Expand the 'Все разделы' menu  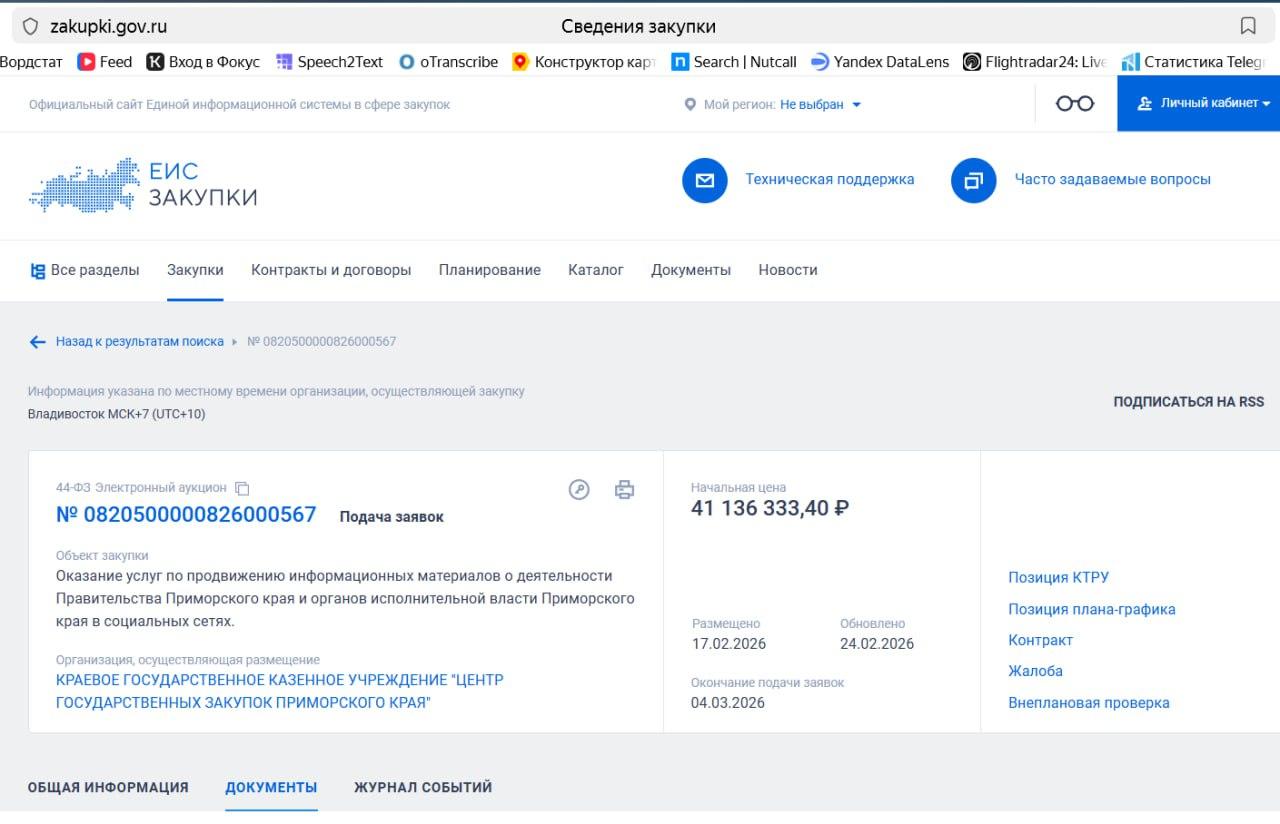(x=84, y=270)
